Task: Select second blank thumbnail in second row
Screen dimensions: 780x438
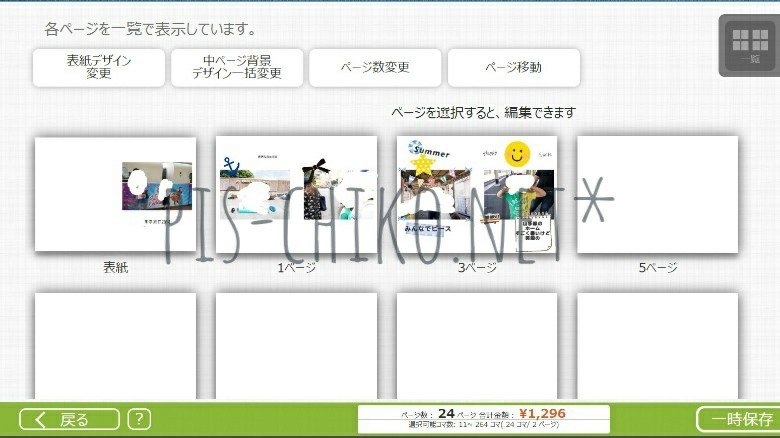Action: click(296, 345)
